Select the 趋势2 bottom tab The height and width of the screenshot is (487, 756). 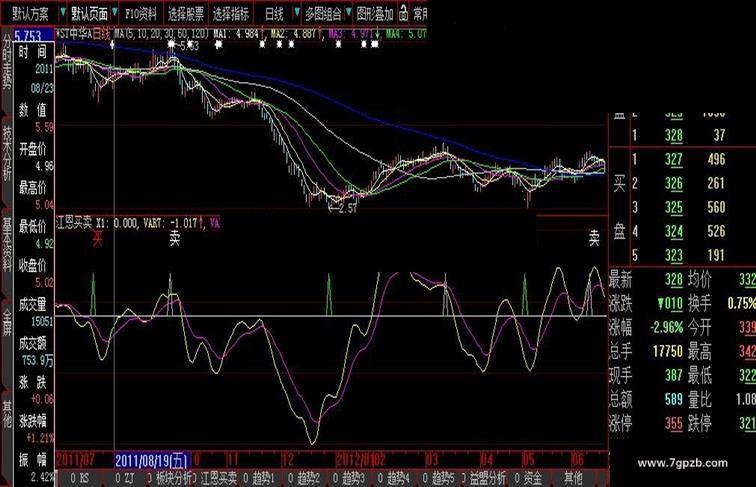304,478
